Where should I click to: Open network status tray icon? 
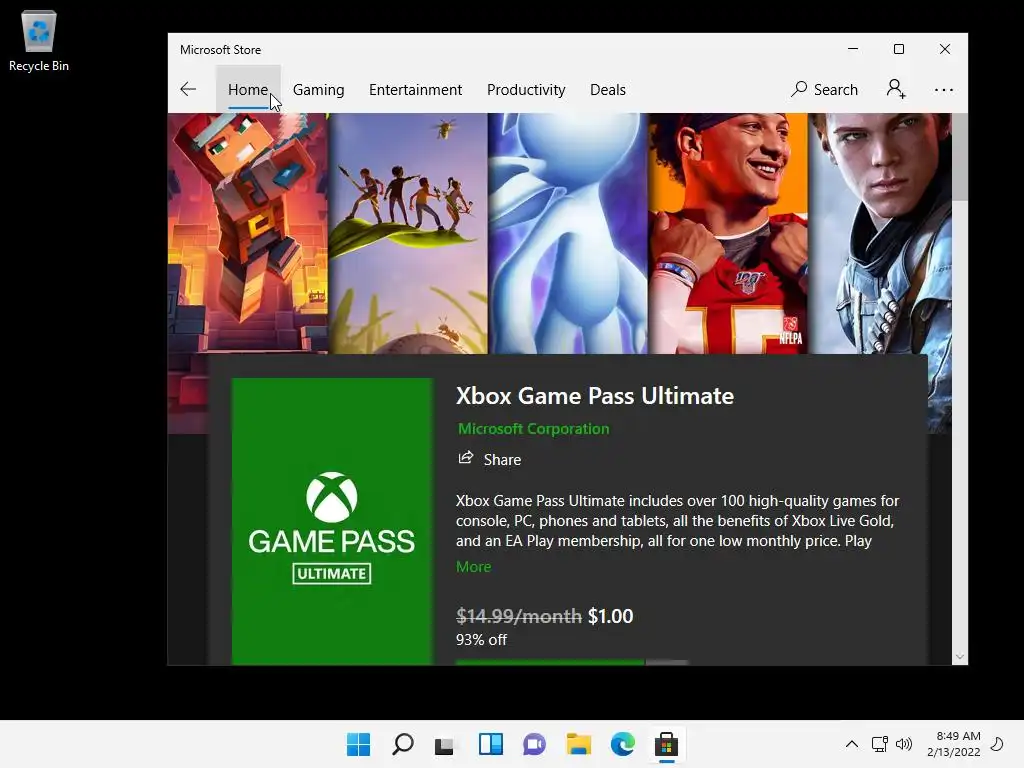pyautogui.click(x=880, y=744)
